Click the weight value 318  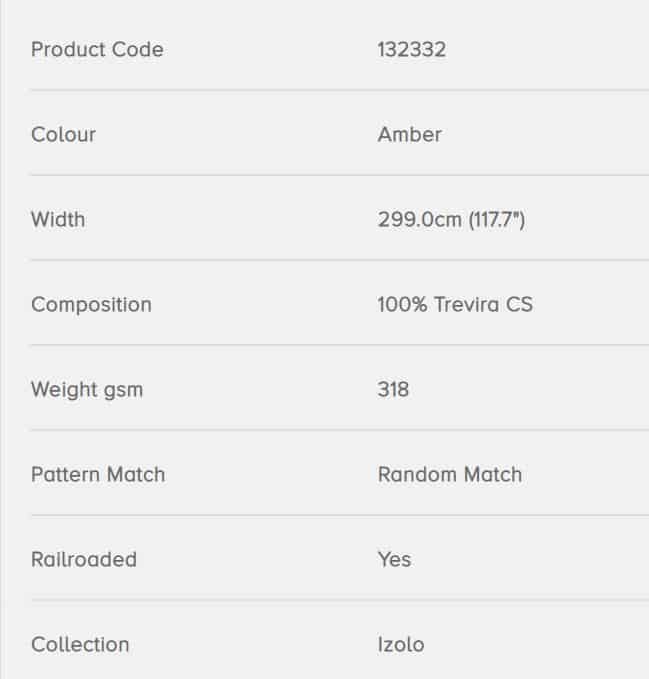[393, 389]
